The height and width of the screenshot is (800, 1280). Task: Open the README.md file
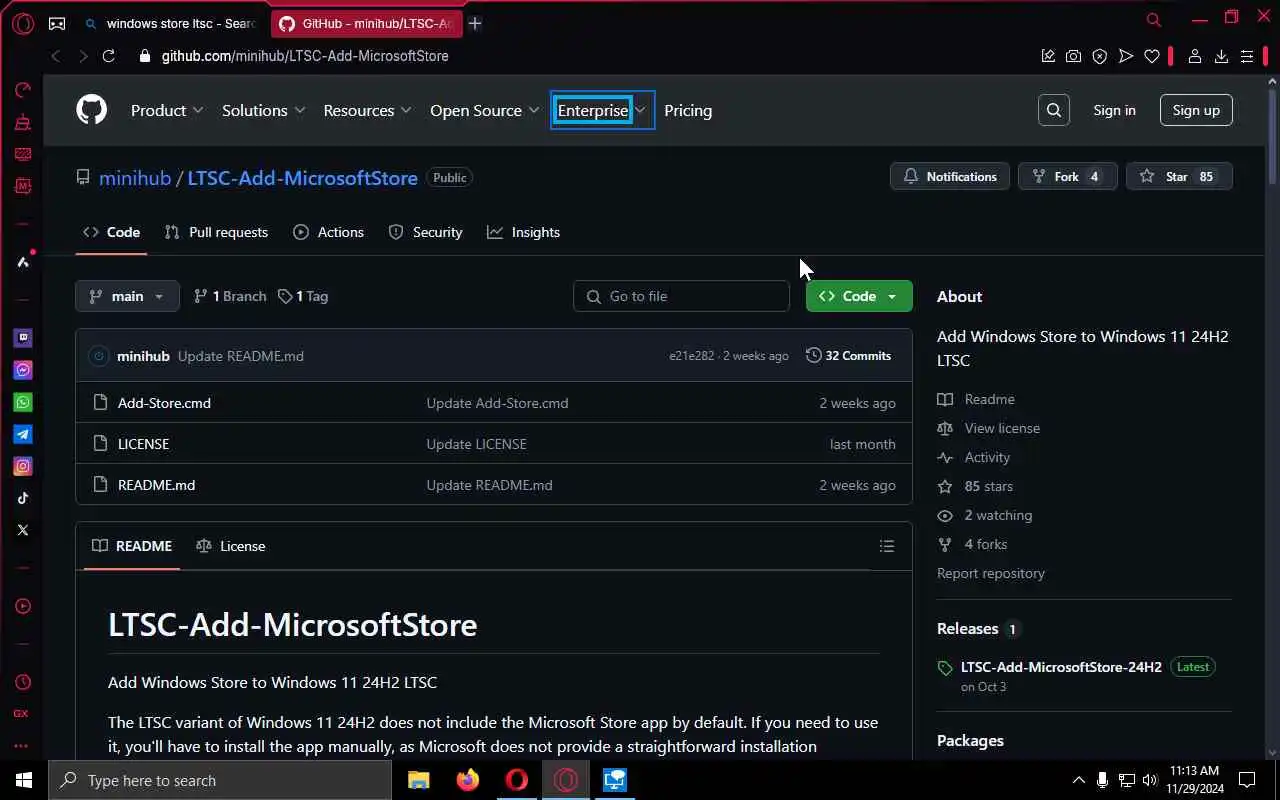point(156,485)
